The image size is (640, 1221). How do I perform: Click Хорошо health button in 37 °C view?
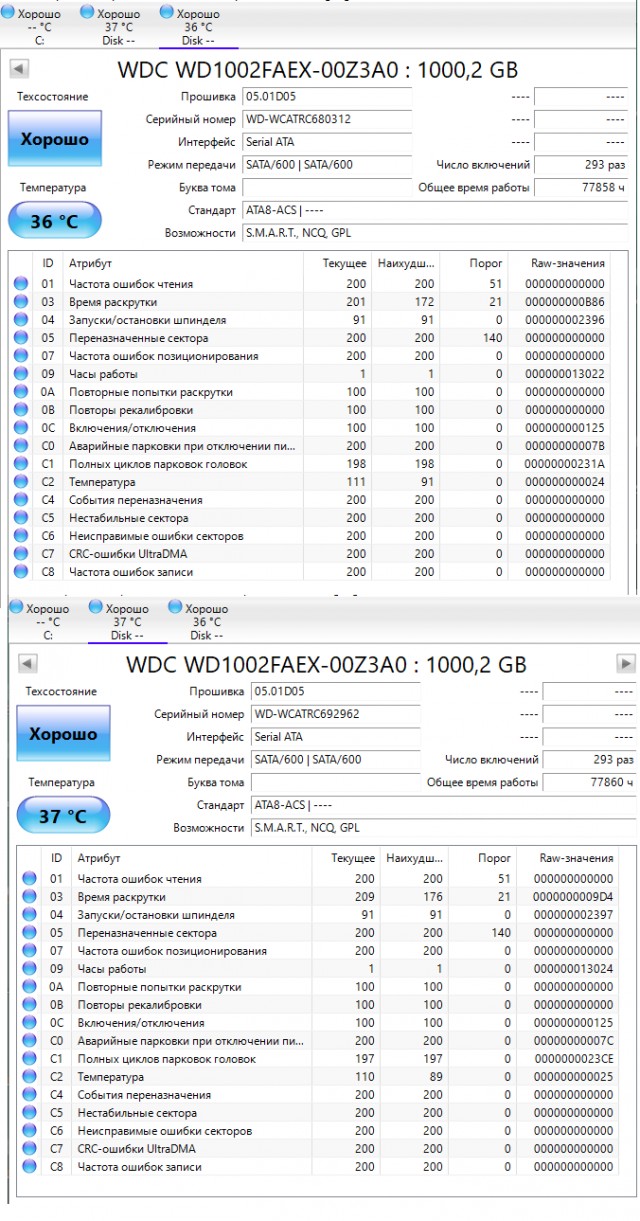pos(64,734)
